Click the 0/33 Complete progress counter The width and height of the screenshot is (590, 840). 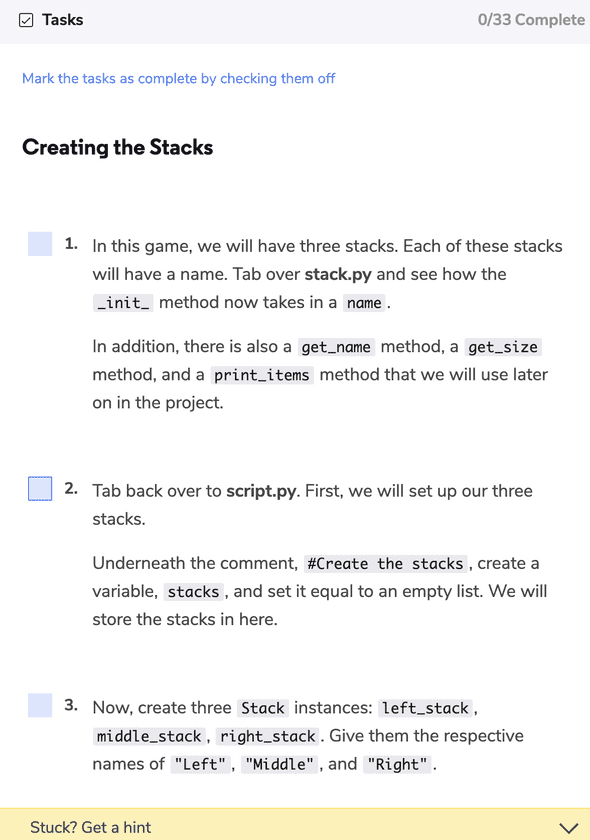point(531,20)
